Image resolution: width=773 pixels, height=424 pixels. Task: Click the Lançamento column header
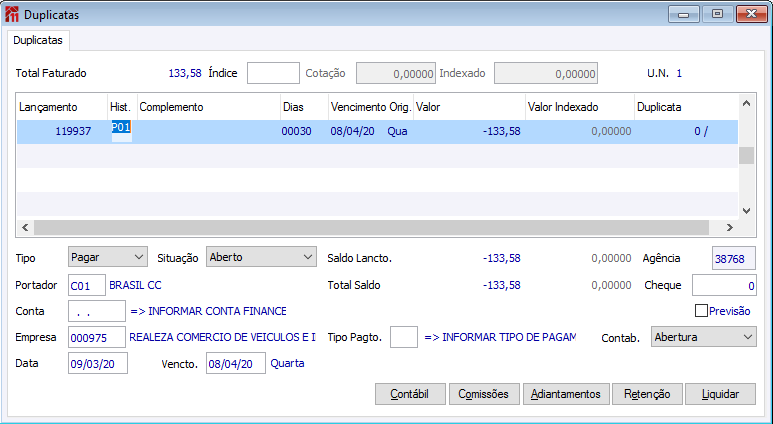click(x=62, y=107)
